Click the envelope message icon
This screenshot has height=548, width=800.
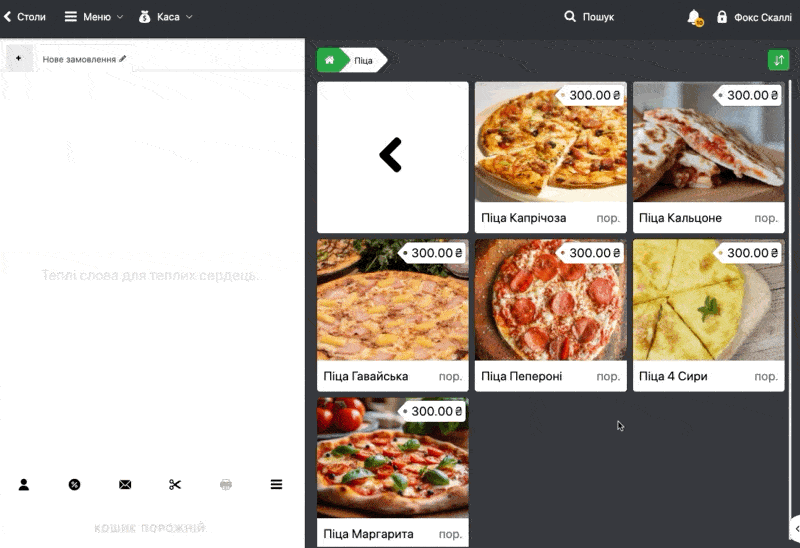point(125,485)
